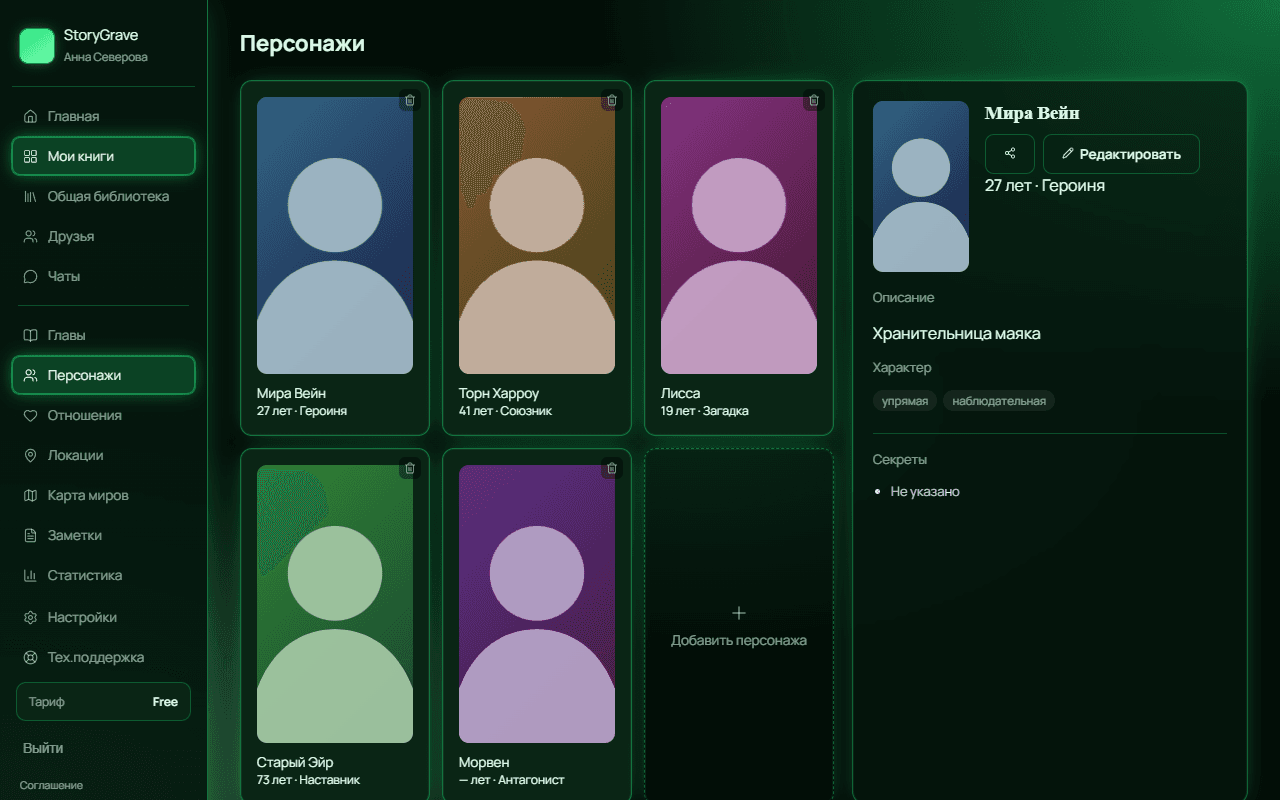This screenshot has height=800, width=1280.
Task: Go to Локации
Action: [x=103, y=455]
